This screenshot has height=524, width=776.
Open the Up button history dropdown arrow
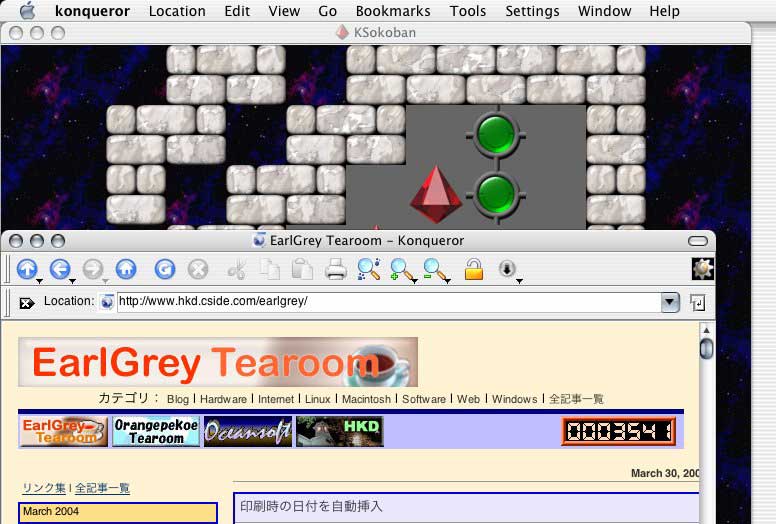pyautogui.click(x=39, y=282)
